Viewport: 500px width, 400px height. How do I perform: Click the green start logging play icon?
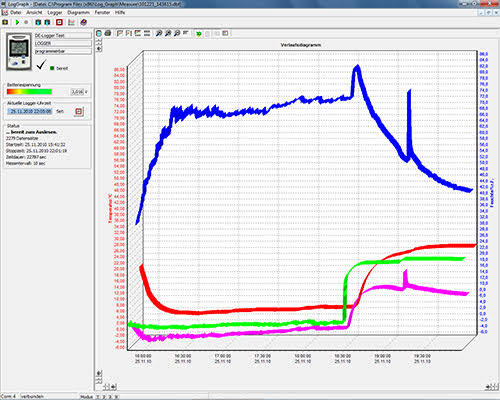pos(17,22)
